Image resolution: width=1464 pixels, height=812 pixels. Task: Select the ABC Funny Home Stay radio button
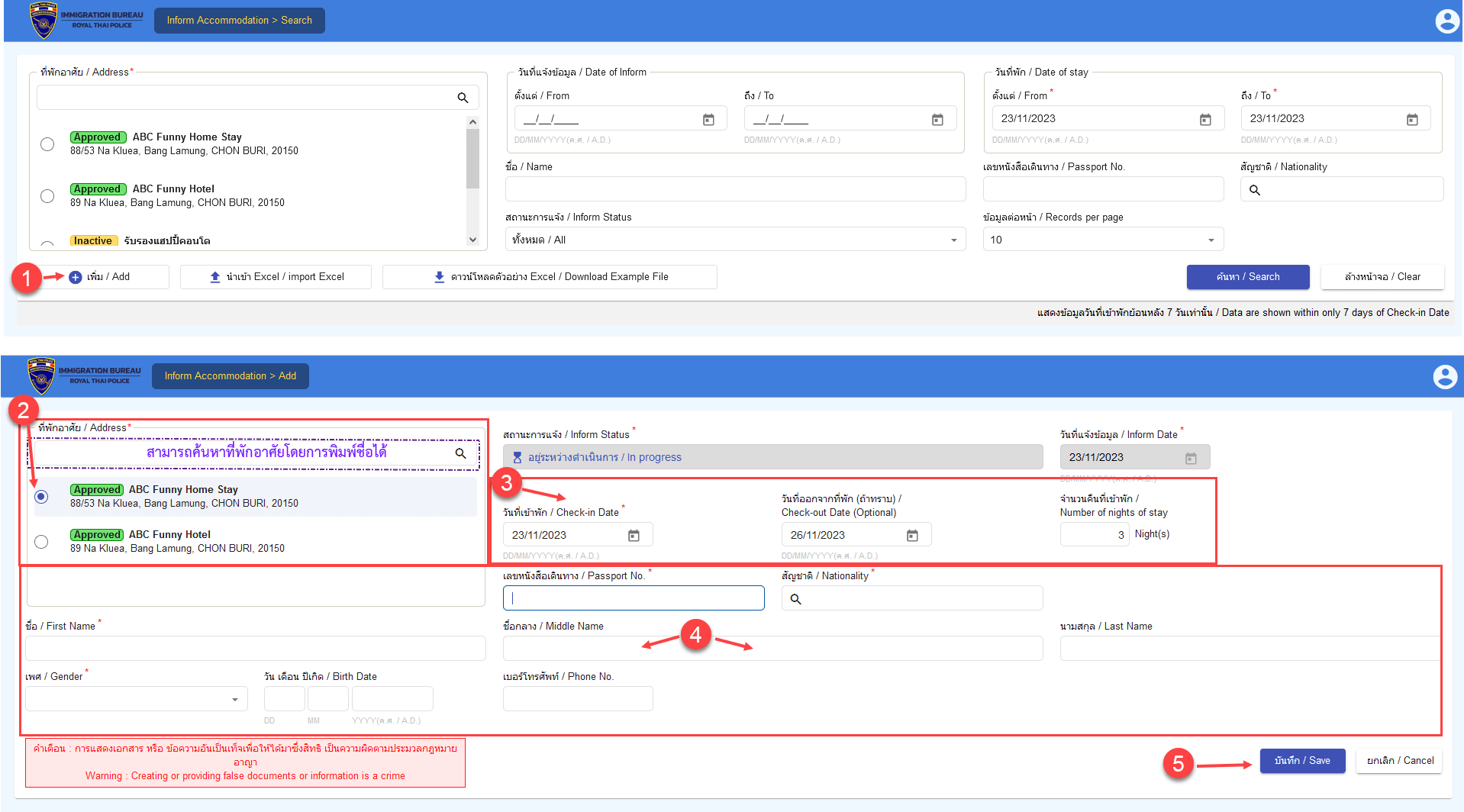tap(47, 143)
